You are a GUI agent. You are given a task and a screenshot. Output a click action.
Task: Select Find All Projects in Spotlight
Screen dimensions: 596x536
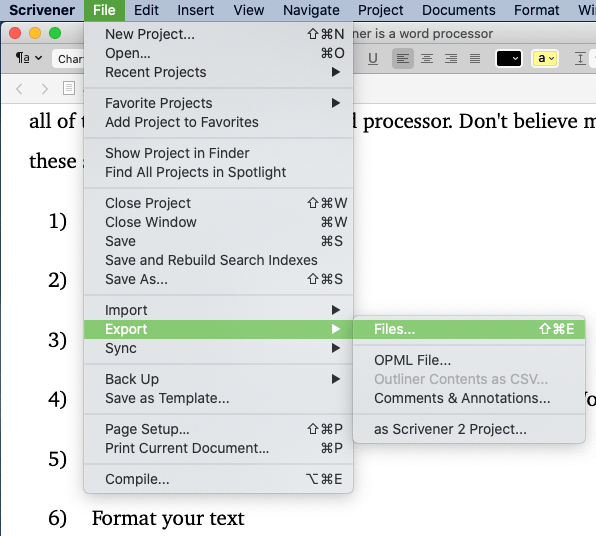pyautogui.click(x=219, y=172)
